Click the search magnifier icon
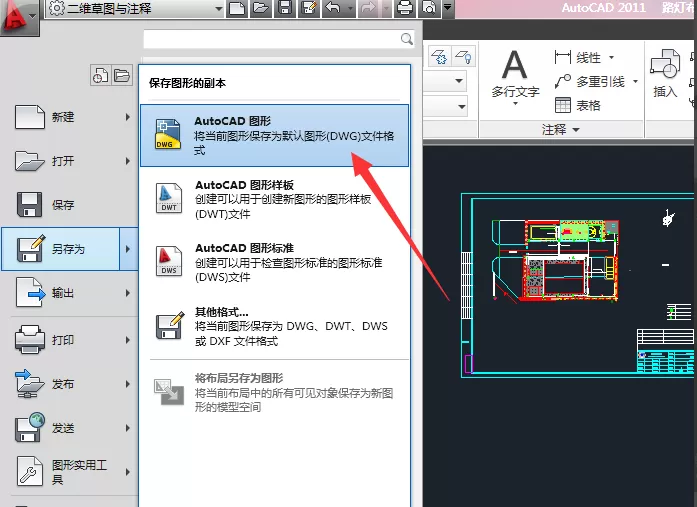Viewport: 697px width, 507px height. [x=406, y=39]
